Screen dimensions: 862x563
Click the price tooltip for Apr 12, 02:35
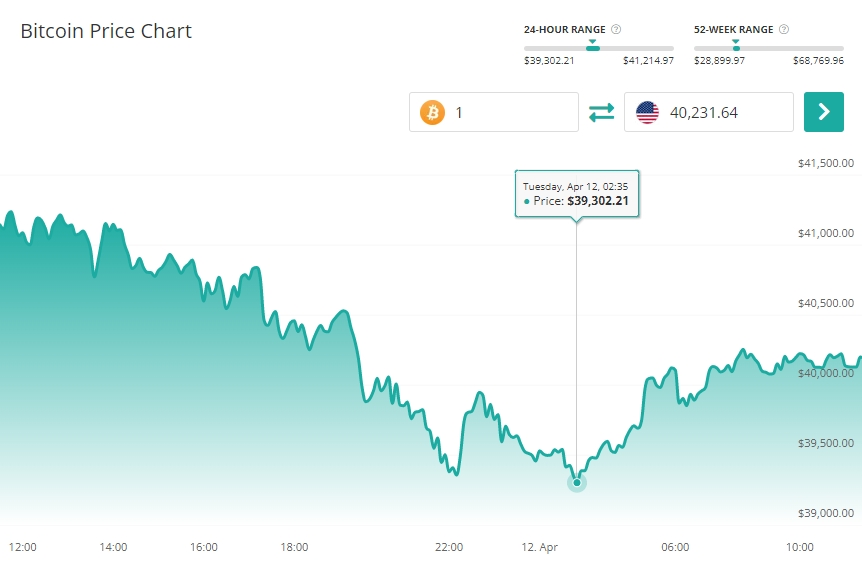click(x=577, y=193)
